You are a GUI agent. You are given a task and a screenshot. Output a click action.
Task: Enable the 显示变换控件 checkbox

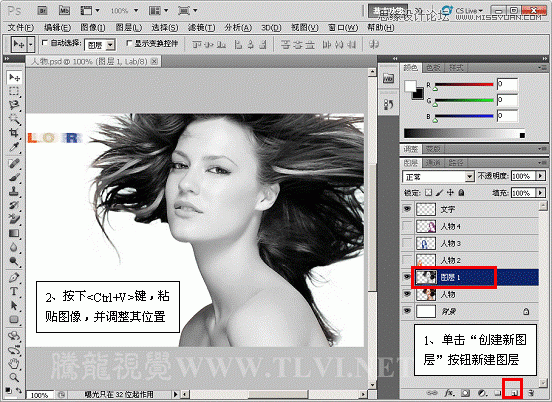pos(129,43)
